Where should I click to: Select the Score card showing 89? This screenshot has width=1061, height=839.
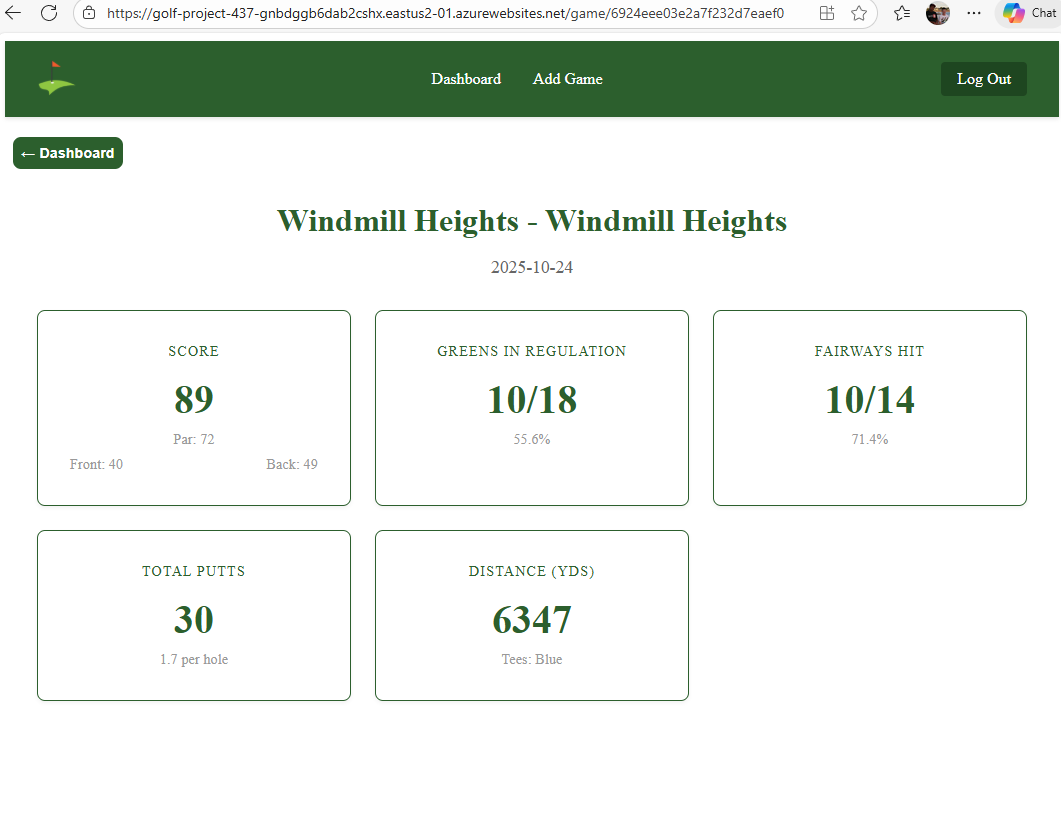pyautogui.click(x=194, y=408)
